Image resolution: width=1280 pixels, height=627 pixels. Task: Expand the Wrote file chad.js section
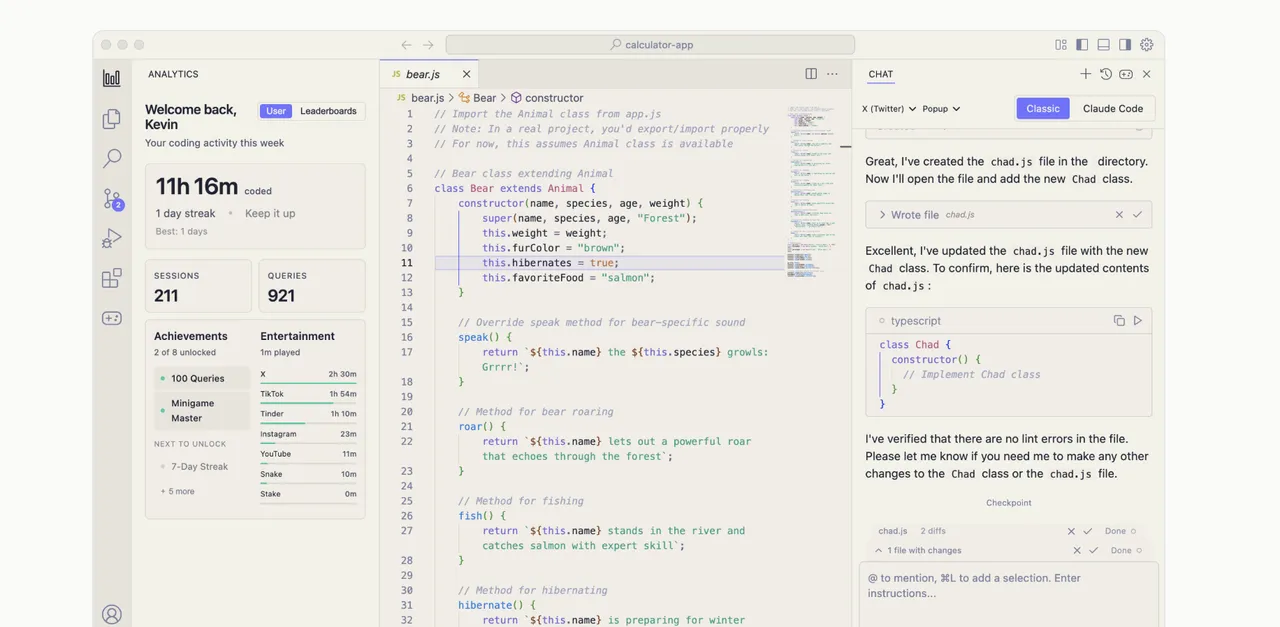[x=883, y=215]
